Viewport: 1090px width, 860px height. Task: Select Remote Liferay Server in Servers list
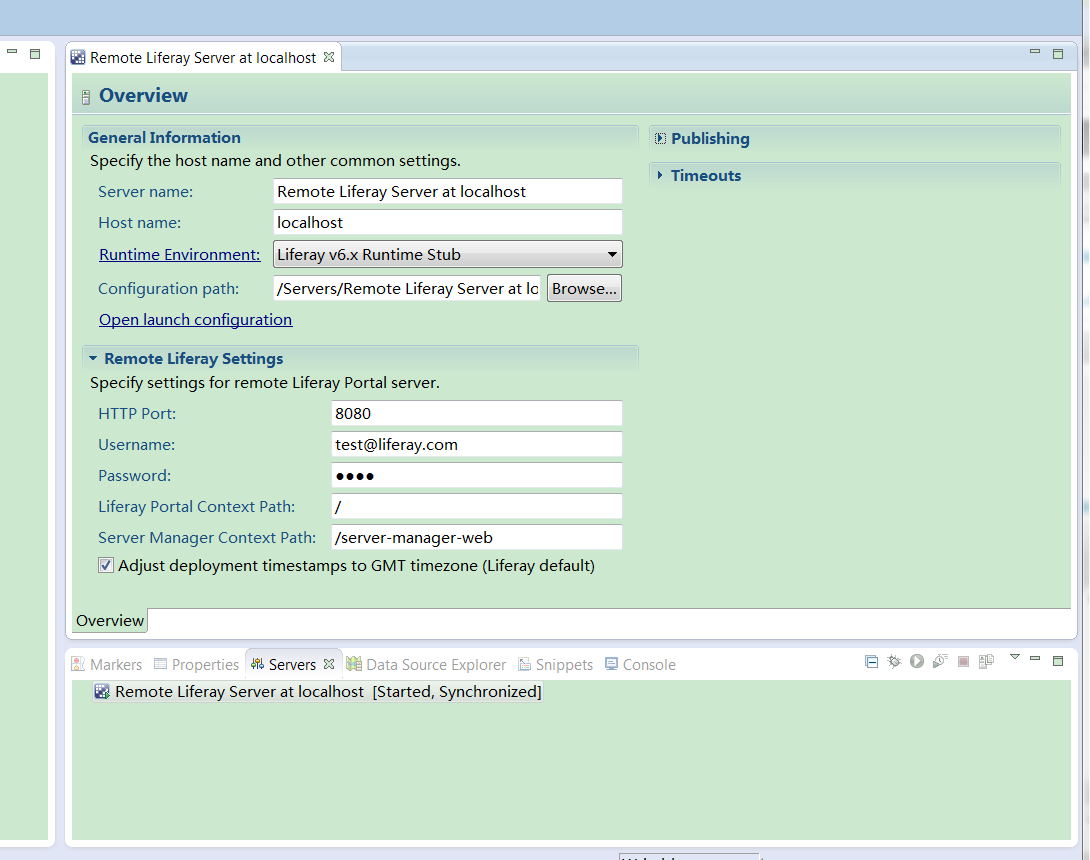pyautogui.click(x=239, y=692)
